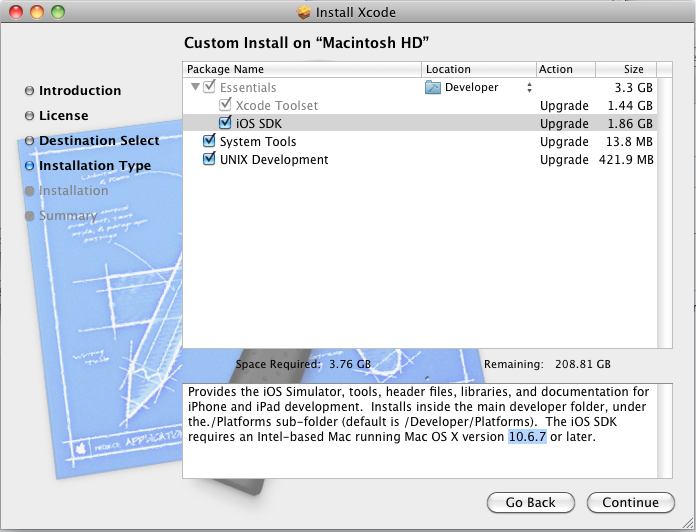Uncheck the UNIX Development checkbox

[x=209, y=158]
